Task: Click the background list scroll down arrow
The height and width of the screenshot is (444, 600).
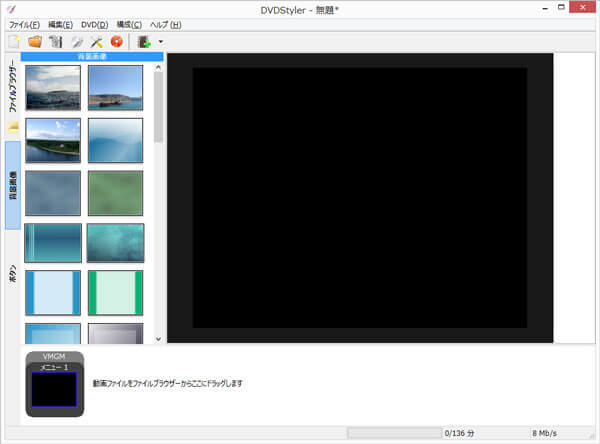Action: [157, 339]
